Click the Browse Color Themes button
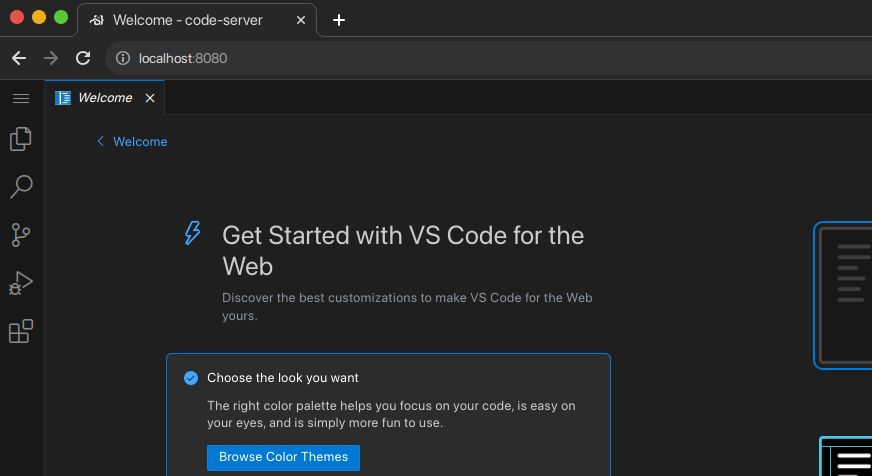The width and height of the screenshot is (872, 476). point(283,457)
